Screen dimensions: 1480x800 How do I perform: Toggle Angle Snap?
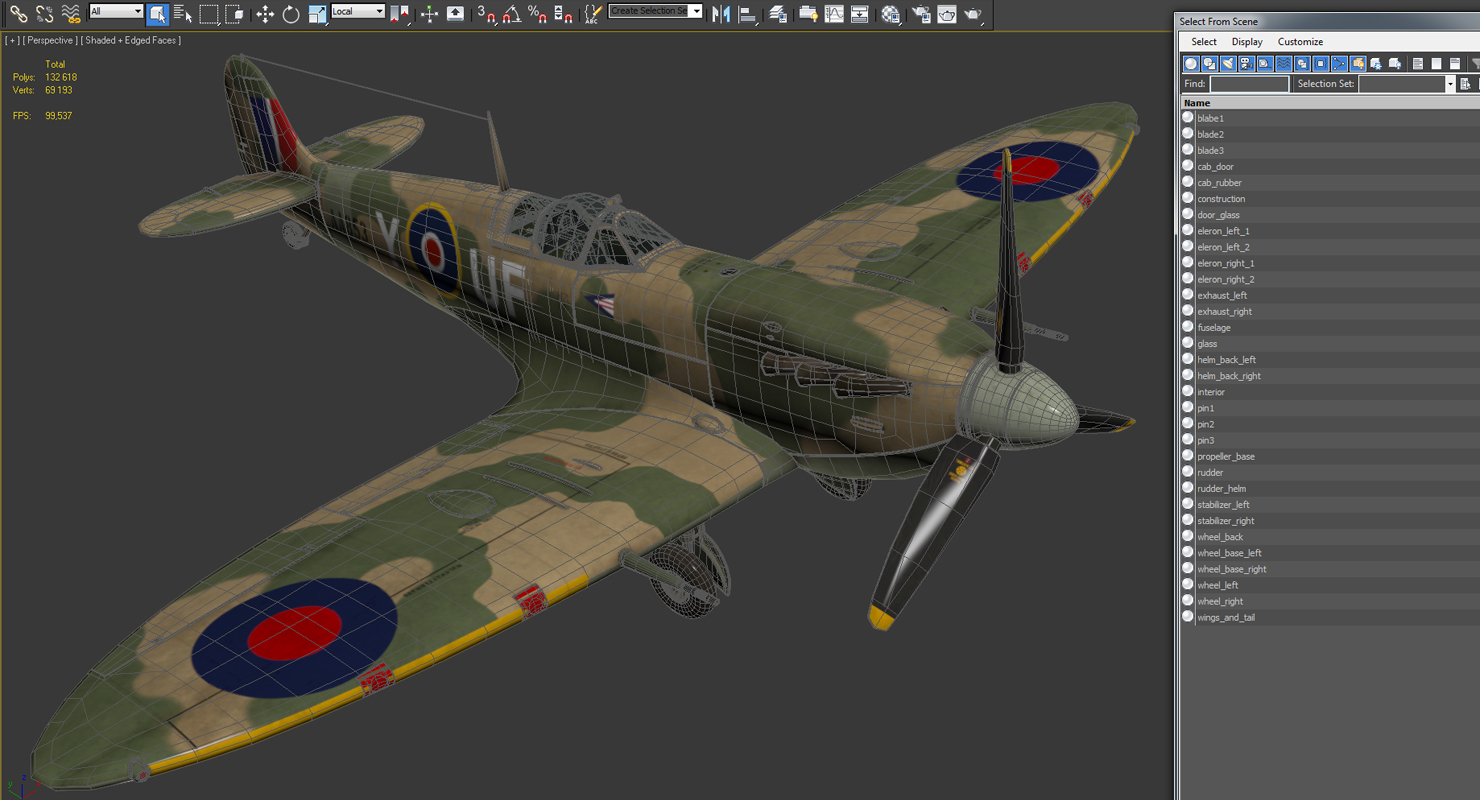[512, 14]
